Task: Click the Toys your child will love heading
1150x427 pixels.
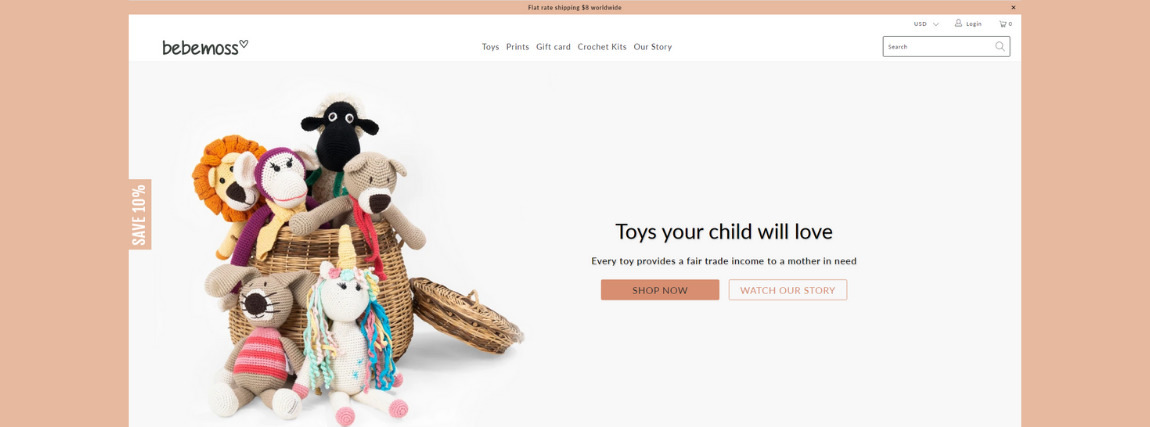Action: pyautogui.click(x=724, y=232)
